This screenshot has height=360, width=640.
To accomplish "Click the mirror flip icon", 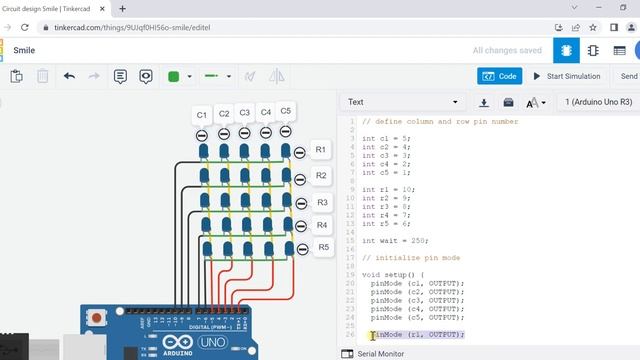I will click(x=277, y=76).
